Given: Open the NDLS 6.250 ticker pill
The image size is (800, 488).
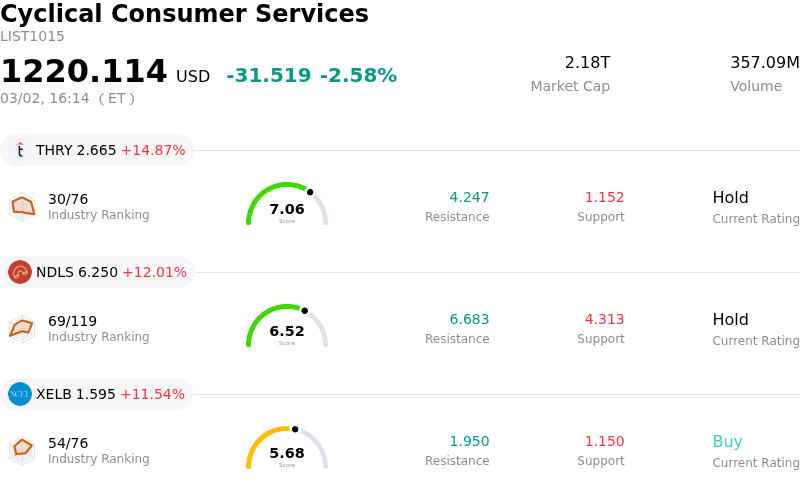Looking at the screenshot, I should (x=98, y=272).
